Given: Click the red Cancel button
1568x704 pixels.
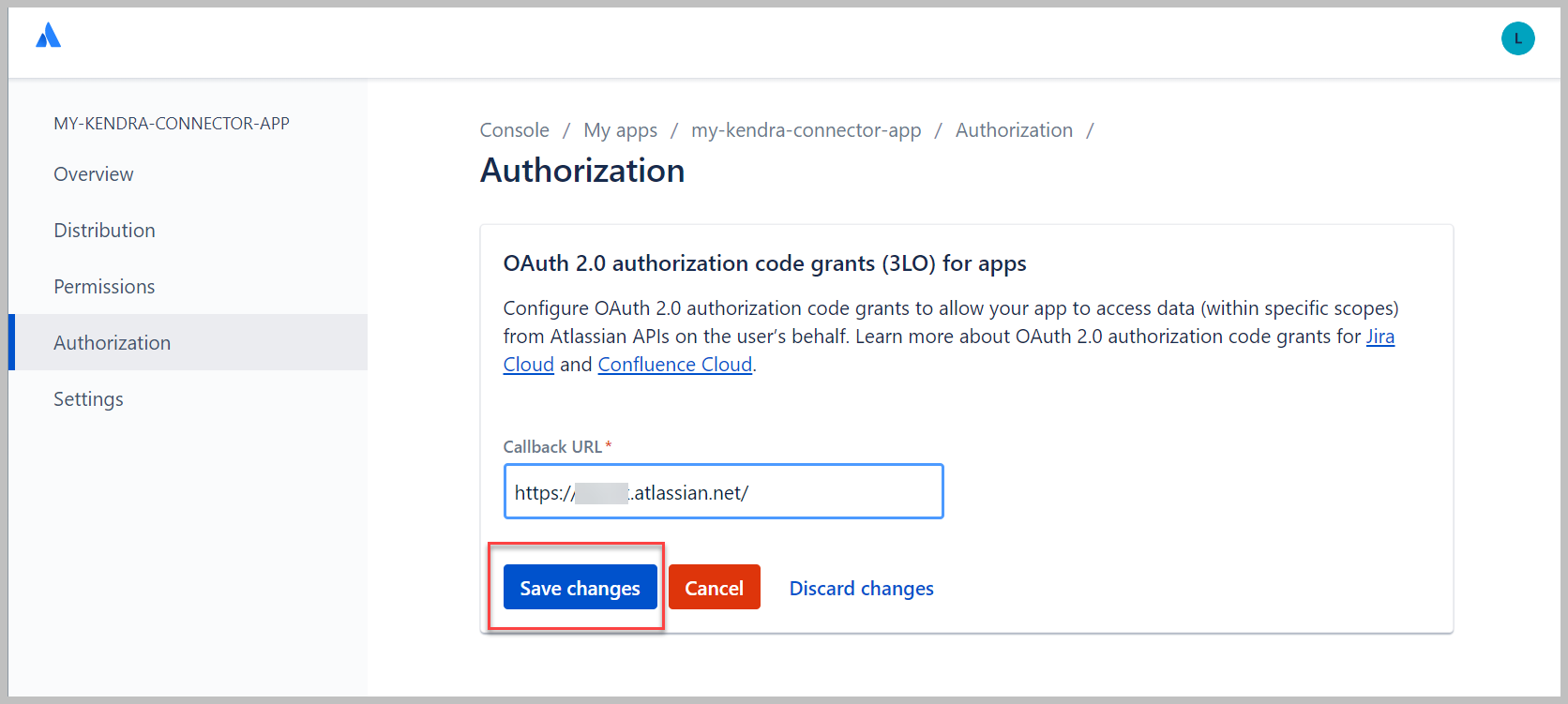Looking at the screenshot, I should pyautogui.click(x=715, y=588).
